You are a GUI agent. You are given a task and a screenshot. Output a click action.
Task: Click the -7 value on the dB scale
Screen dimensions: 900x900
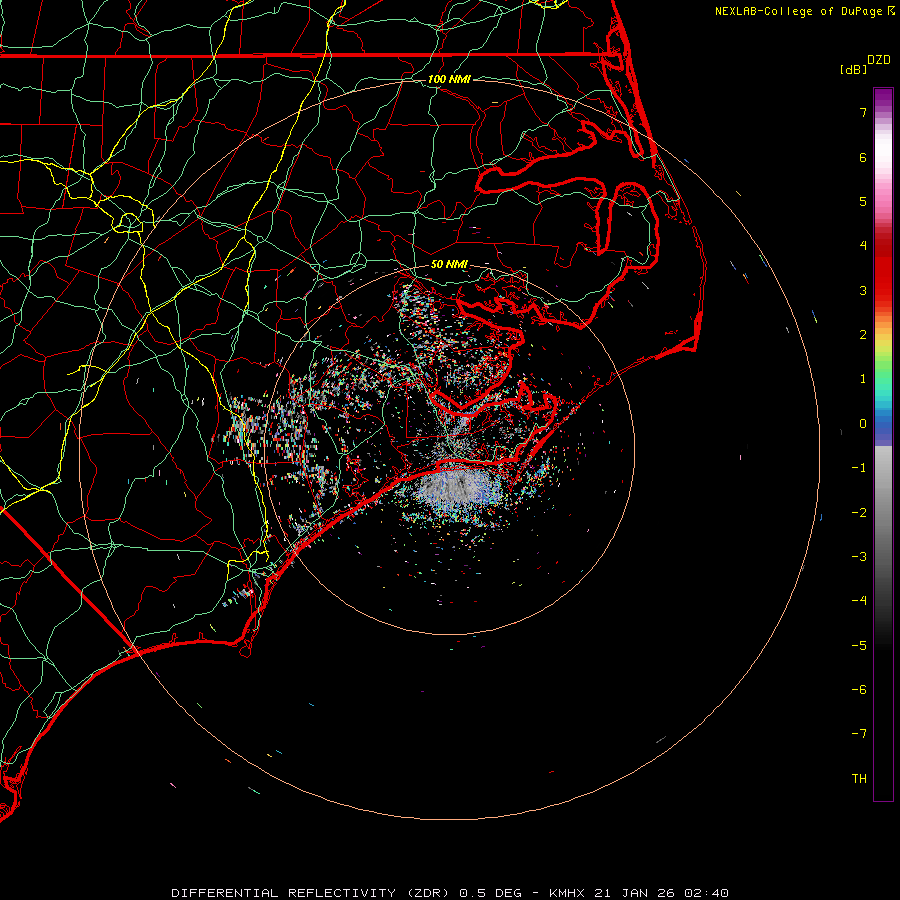pos(859,734)
